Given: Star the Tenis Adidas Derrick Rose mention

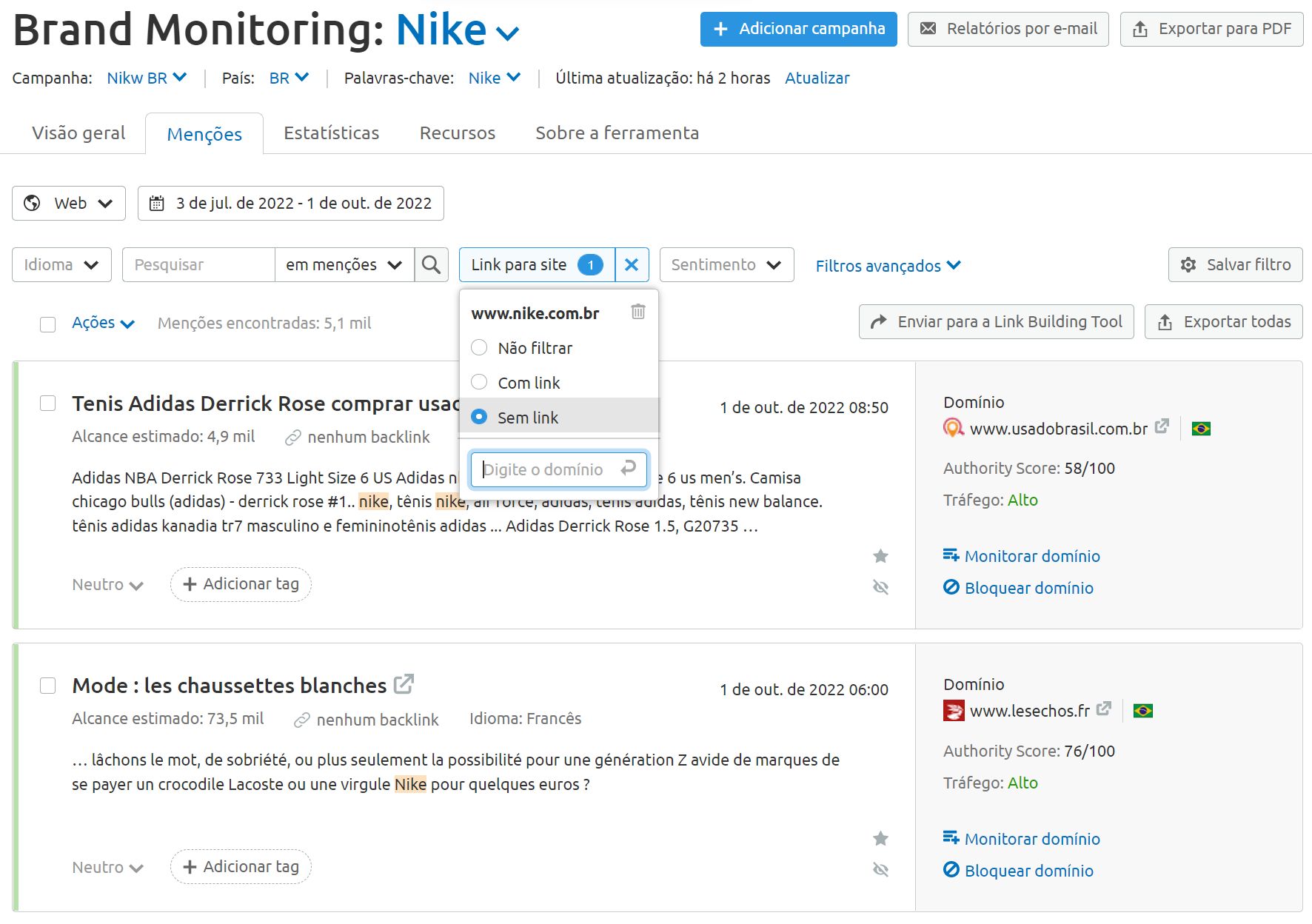Looking at the screenshot, I should coord(880,556).
